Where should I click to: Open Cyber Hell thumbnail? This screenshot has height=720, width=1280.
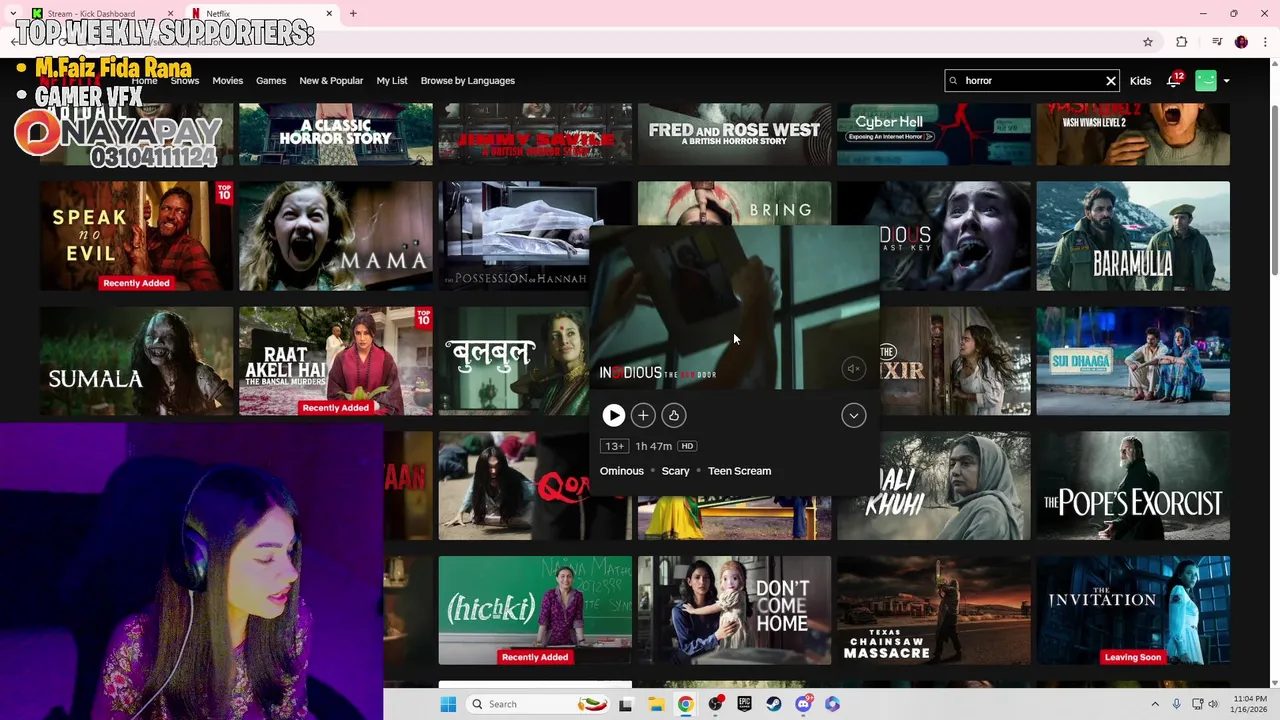tap(934, 134)
